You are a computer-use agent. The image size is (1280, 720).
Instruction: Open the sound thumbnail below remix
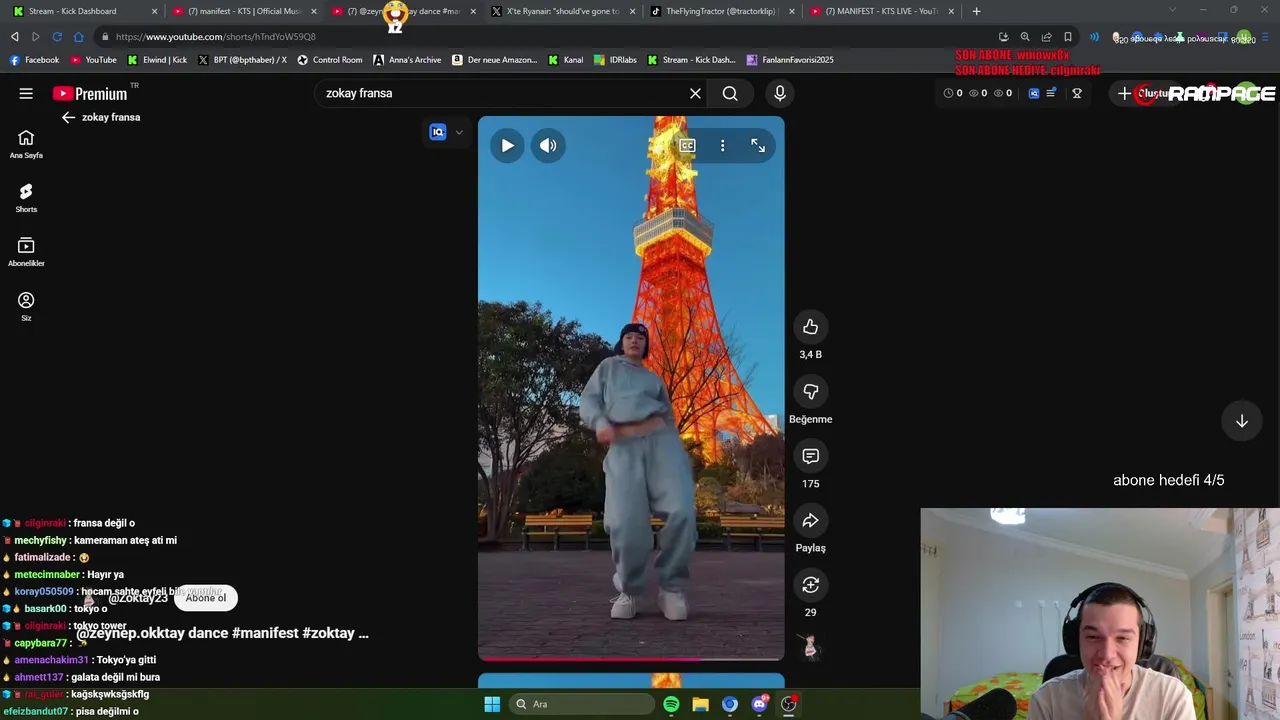click(x=810, y=647)
